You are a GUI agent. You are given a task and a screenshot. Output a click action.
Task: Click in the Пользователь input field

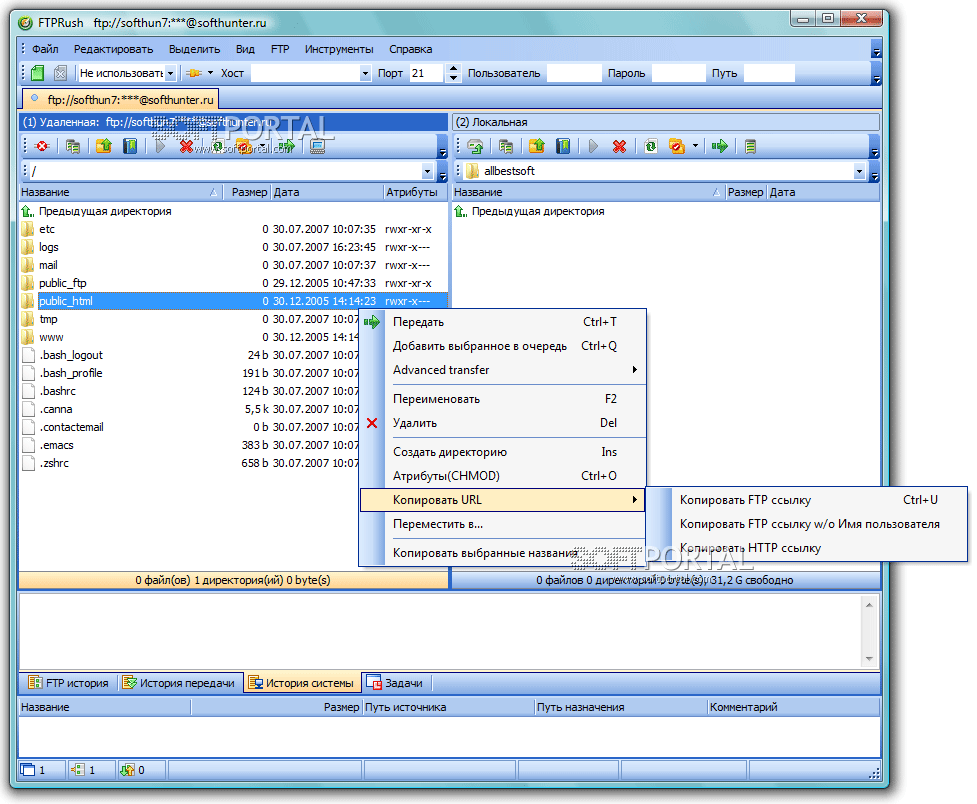(573, 74)
